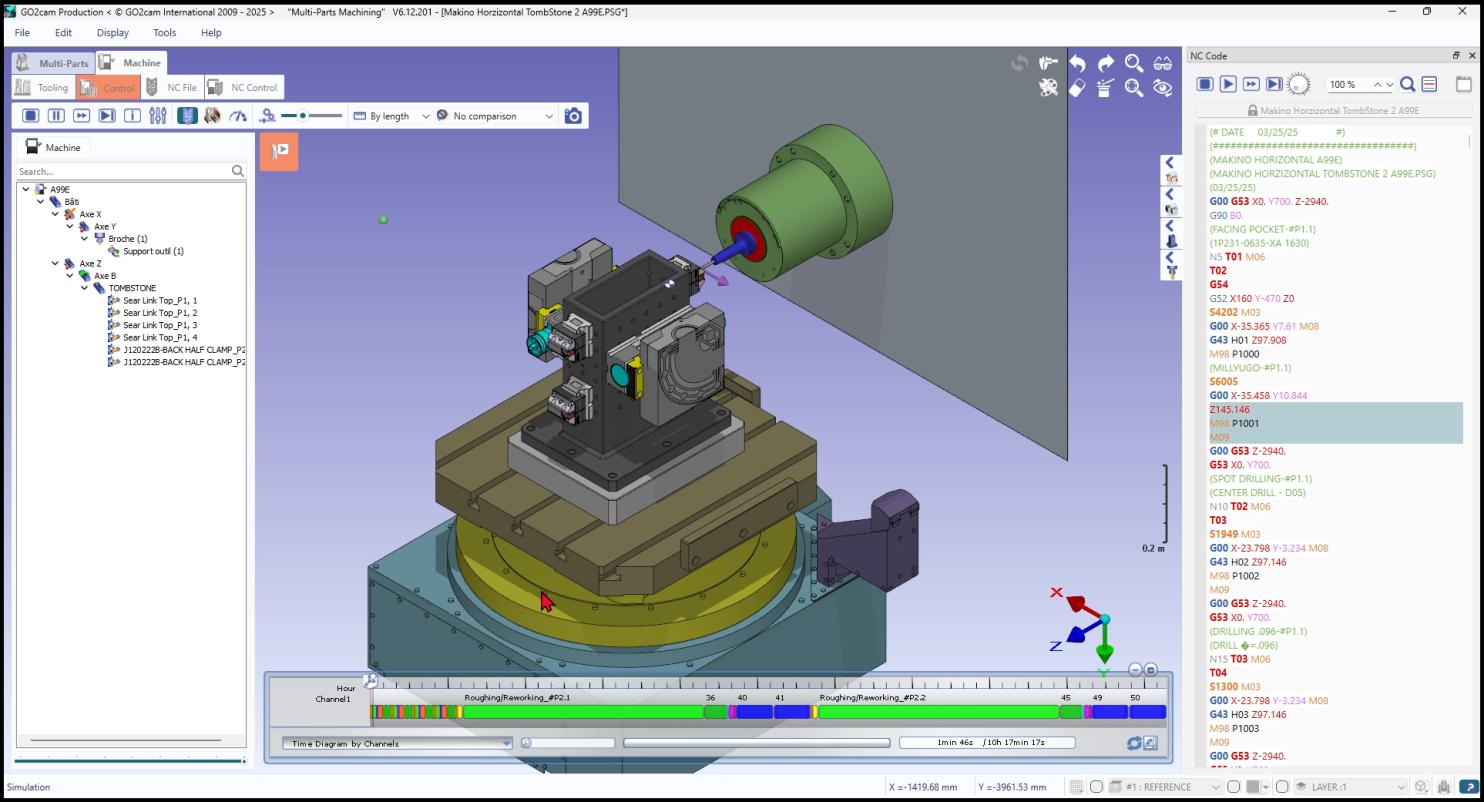Open NC code search with the magnifier icon
This screenshot has height=802, width=1484.
click(1406, 84)
